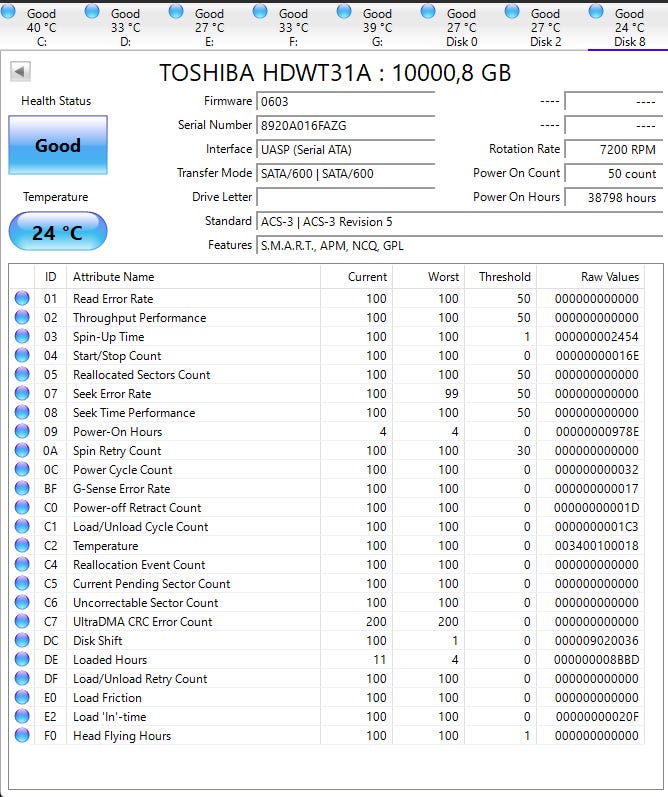Click the Firmware field 0603
Screen dimensions: 668x797
[x=346, y=101]
